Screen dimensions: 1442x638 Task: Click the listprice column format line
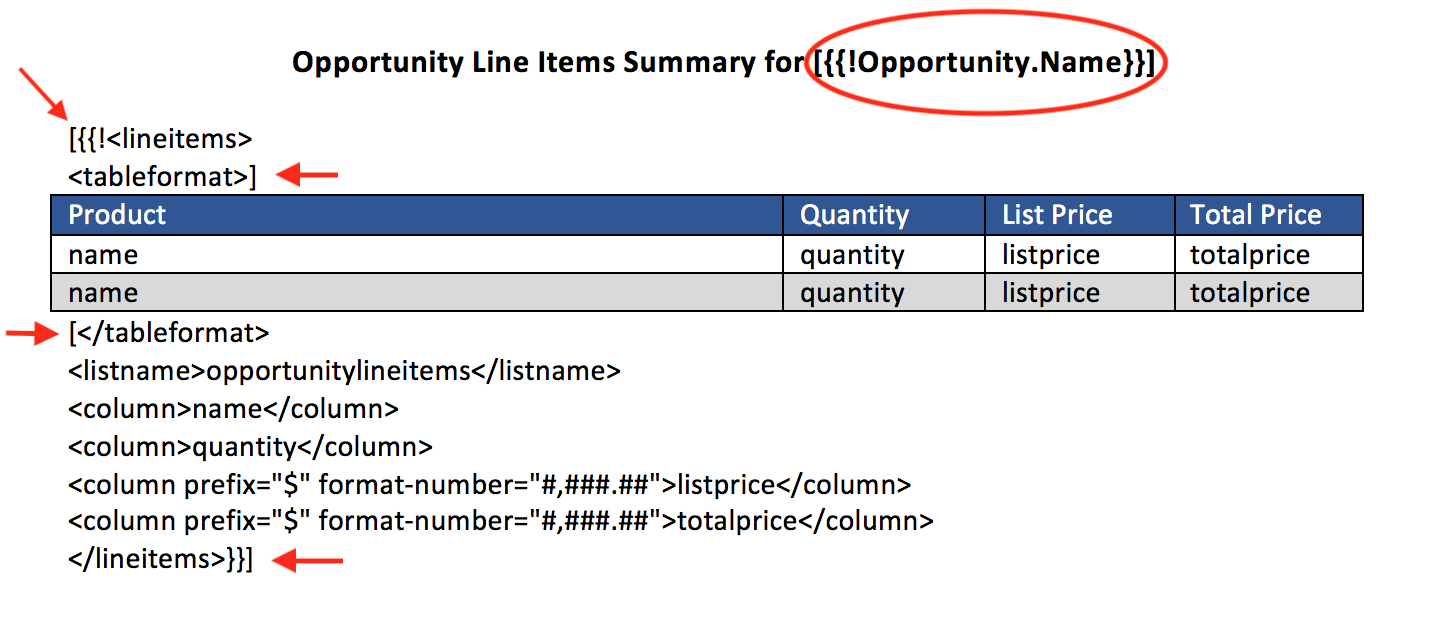coord(490,485)
